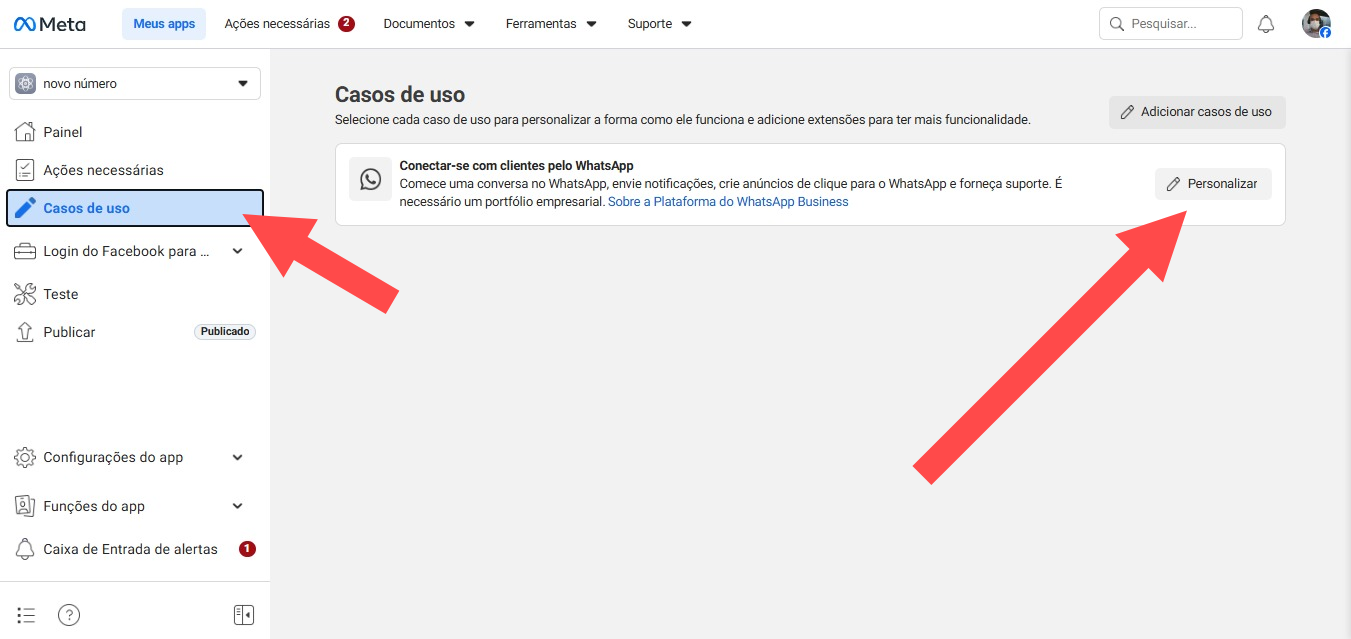Click the red 2 badge beside Ações necessárias

click(346, 23)
